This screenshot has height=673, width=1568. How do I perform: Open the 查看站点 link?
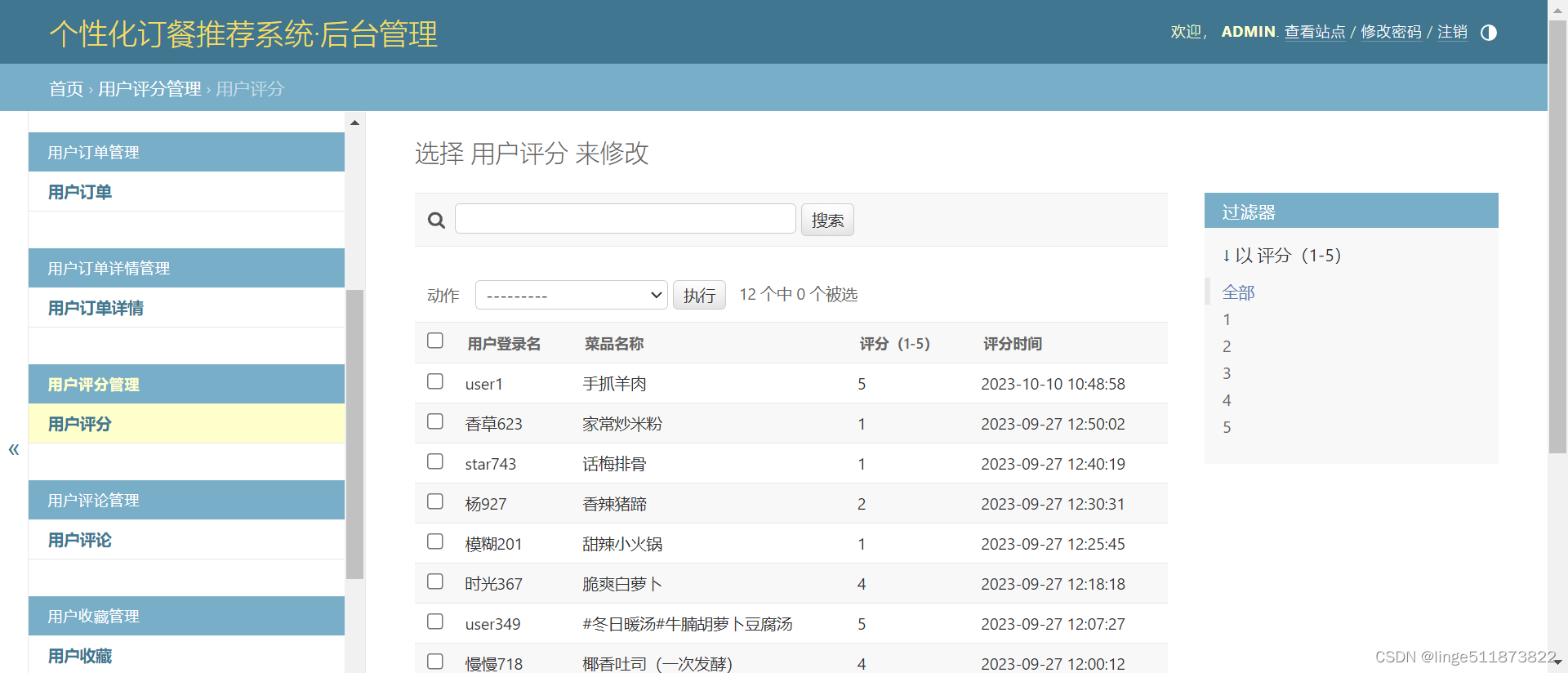pyautogui.click(x=1315, y=32)
